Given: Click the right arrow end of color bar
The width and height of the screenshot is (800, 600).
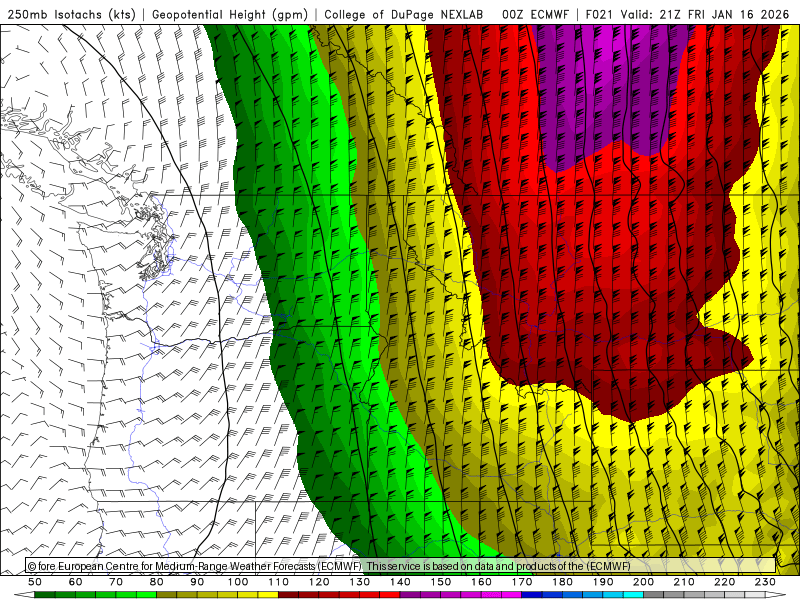Looking at the screenshot, I should pos(776,595).
